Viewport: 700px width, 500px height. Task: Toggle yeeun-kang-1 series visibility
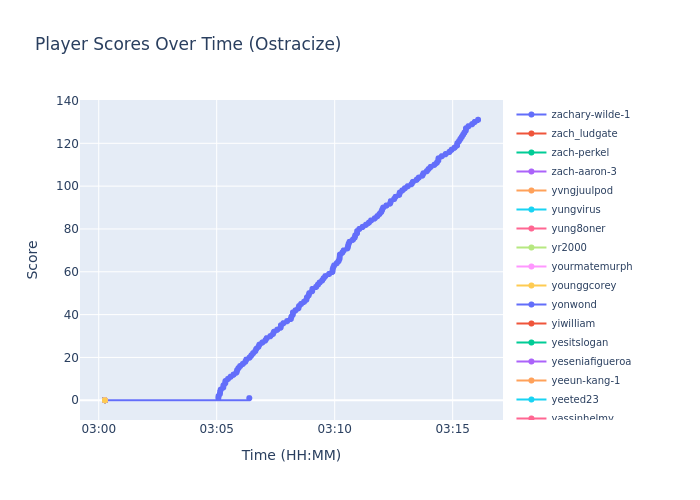pyautogui.click(x=585, y=381)
